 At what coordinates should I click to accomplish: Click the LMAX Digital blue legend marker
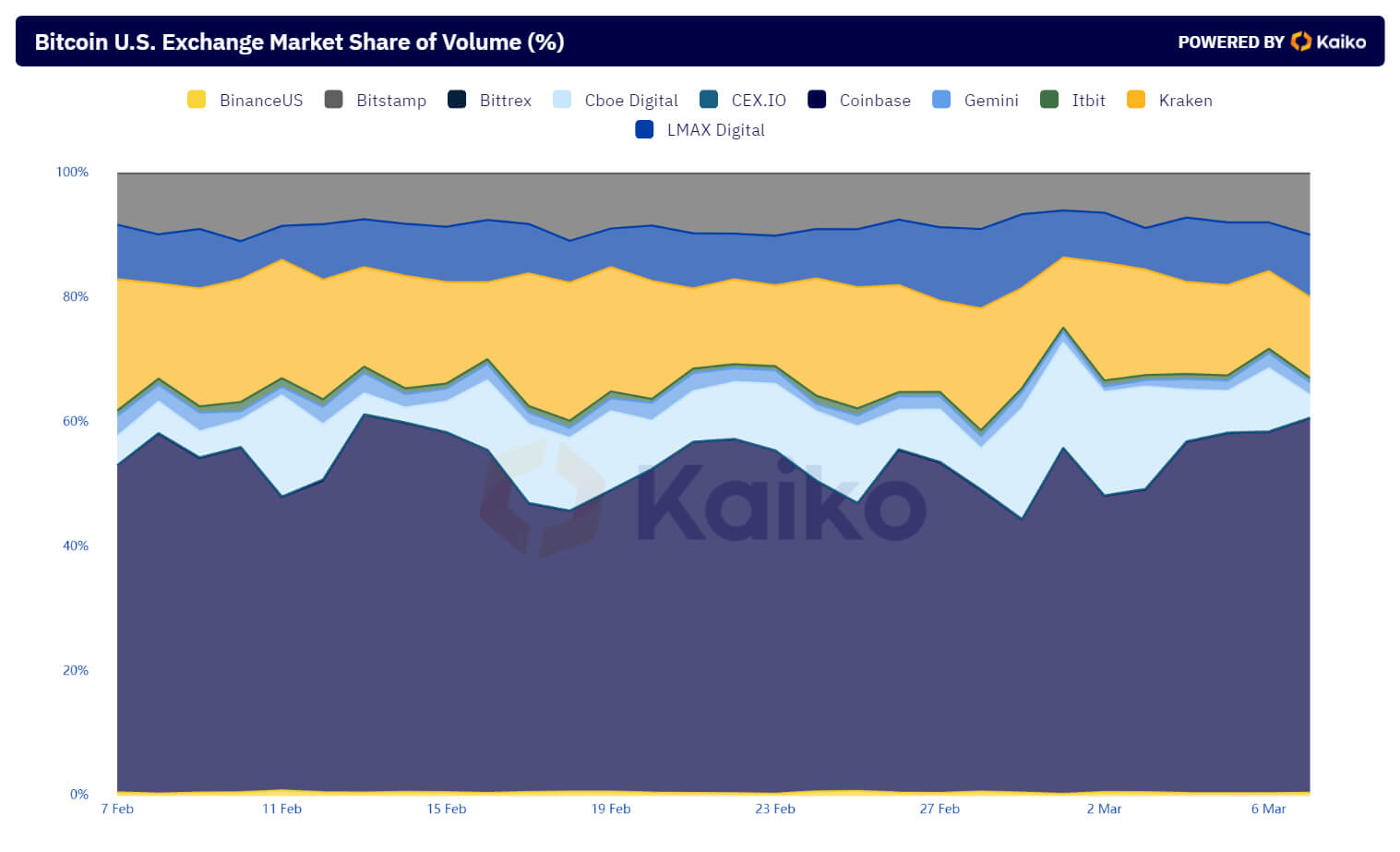[644, 130]
